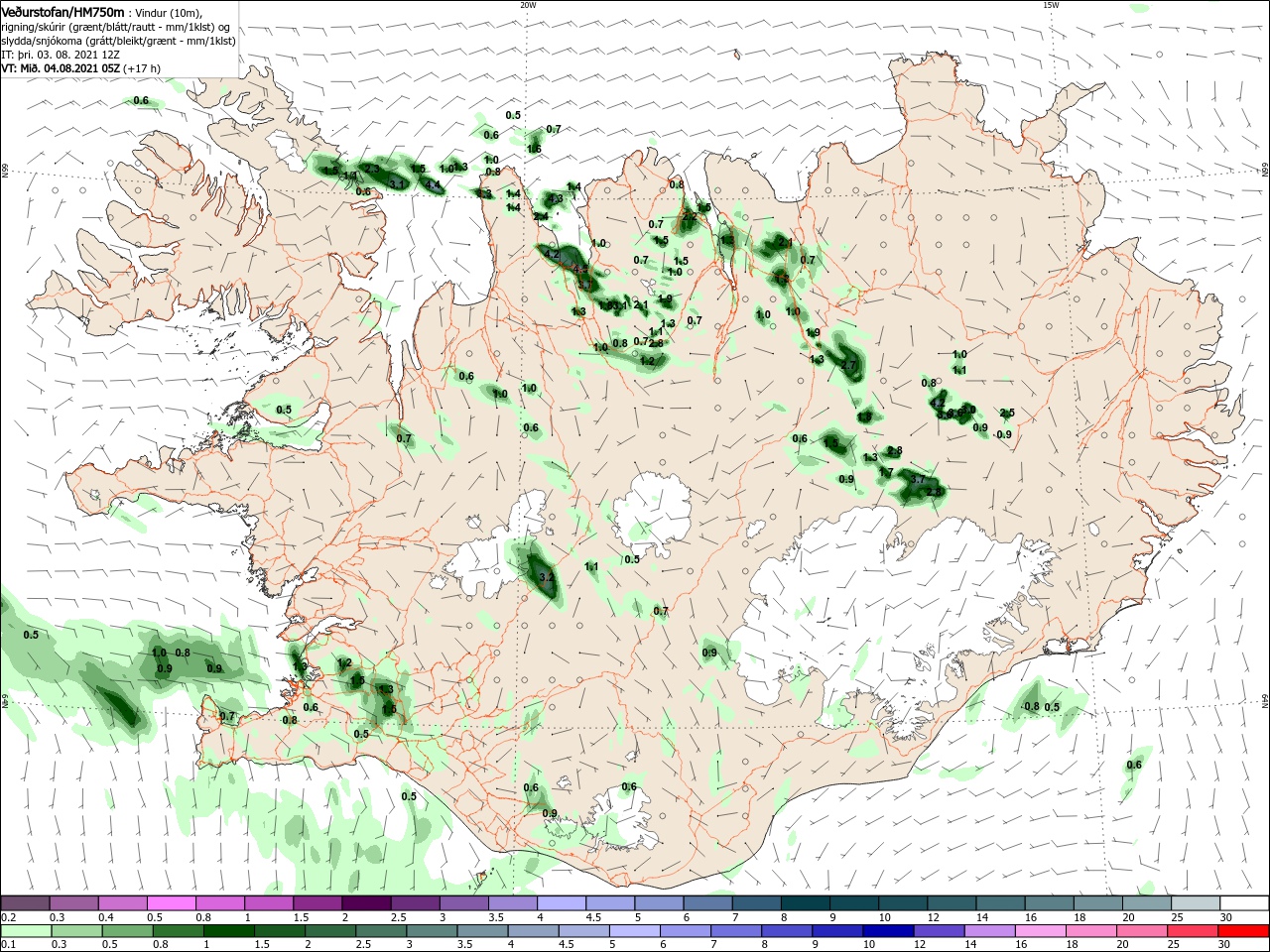Pick the light lavender snow swatch labeled 4
Viewport: 1270px width, 952px height.
click(561, 903)
